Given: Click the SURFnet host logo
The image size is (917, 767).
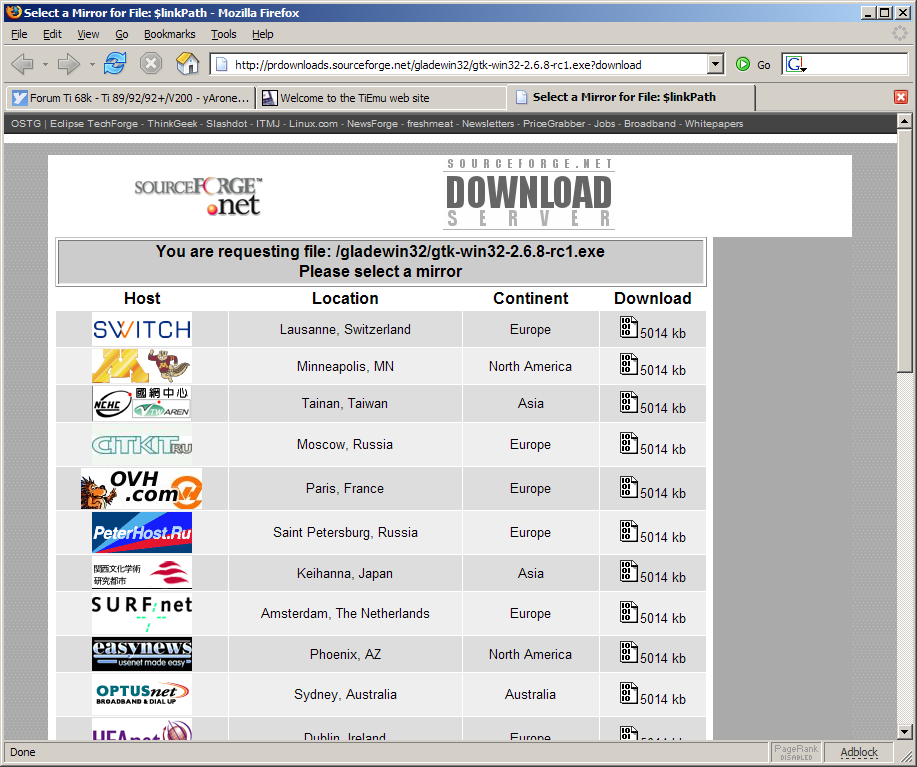Looking at the screenshot, I should click(x=142, y=613).
